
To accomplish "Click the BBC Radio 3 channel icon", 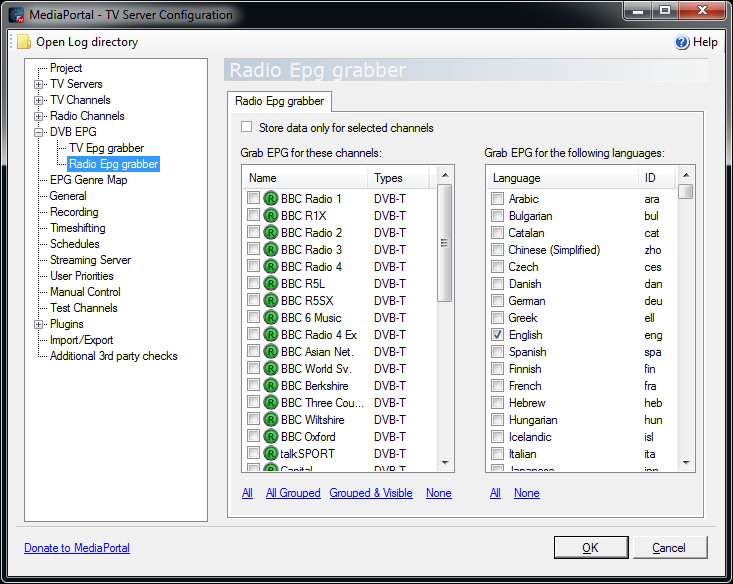I will tap(271, 250).
